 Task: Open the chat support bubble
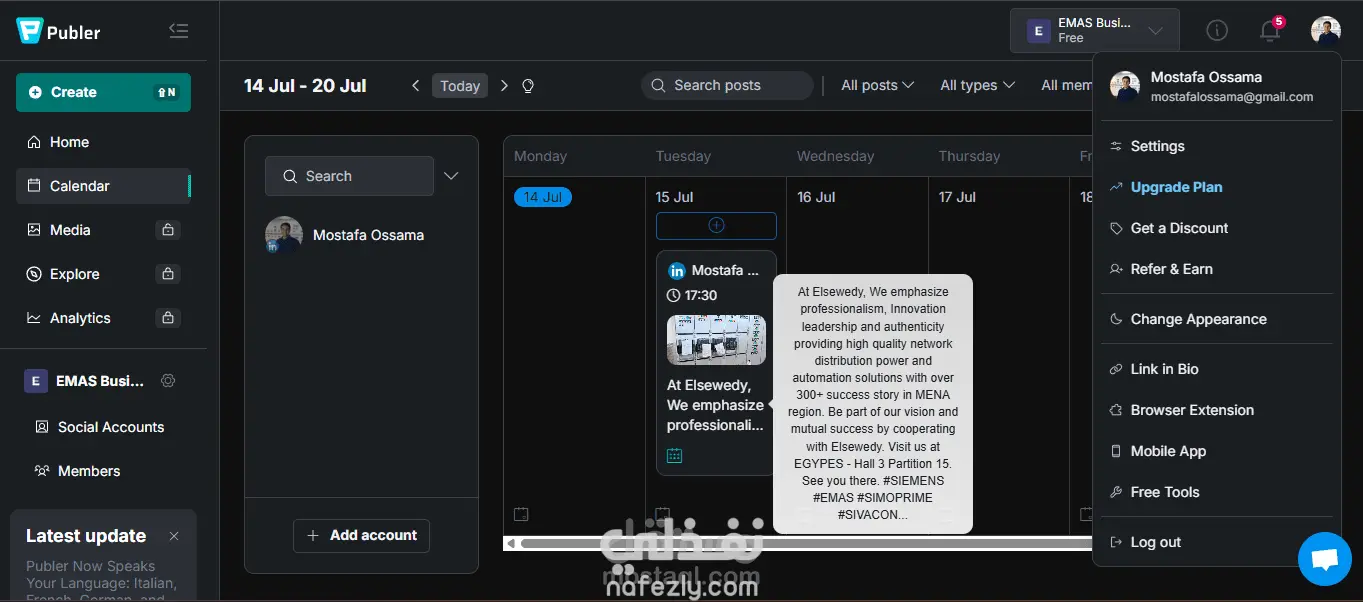coord(1325,559)
